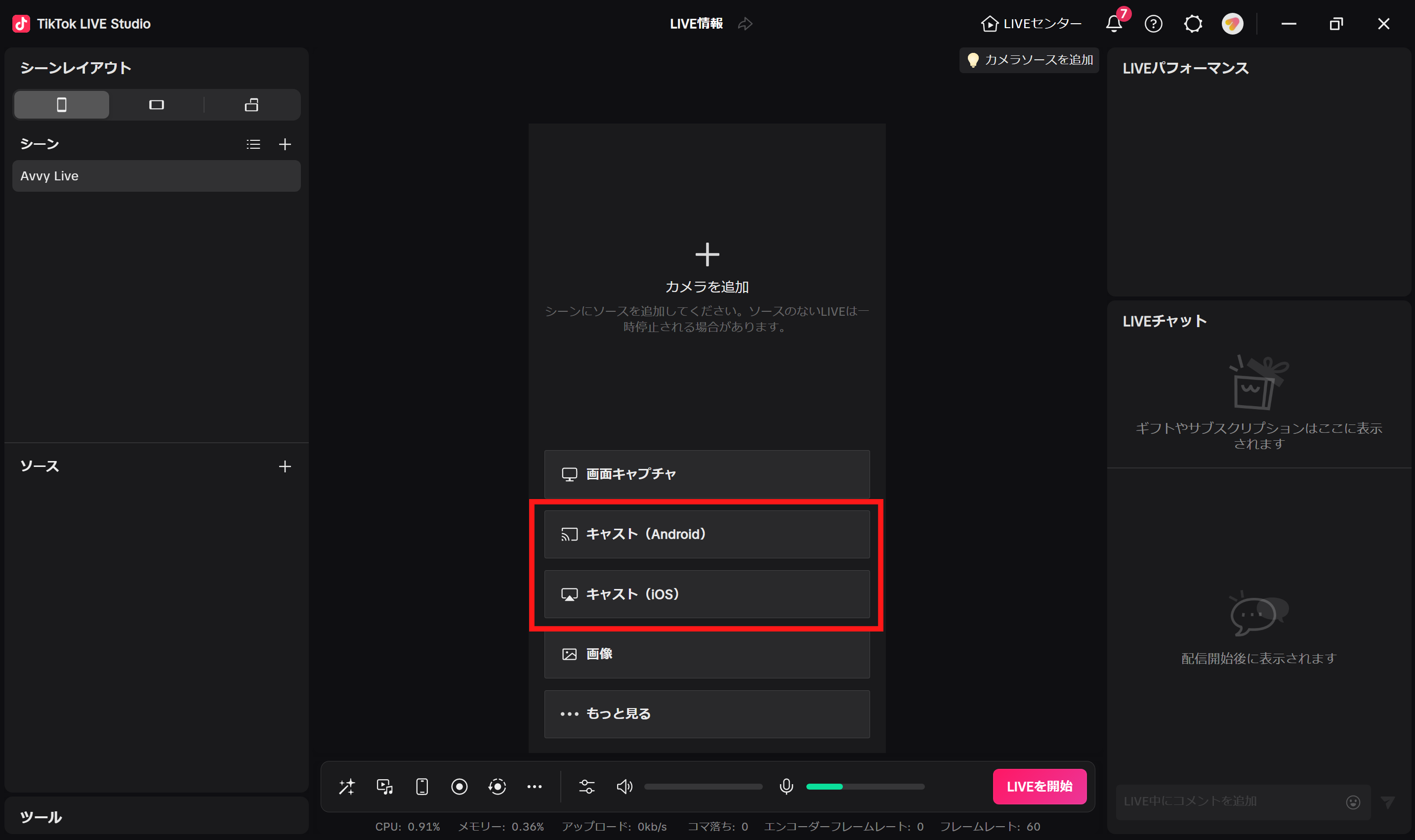Viewport: 1415px width, 840px height.
Task: Open the scene list menu icon
Action: [253, 144]
